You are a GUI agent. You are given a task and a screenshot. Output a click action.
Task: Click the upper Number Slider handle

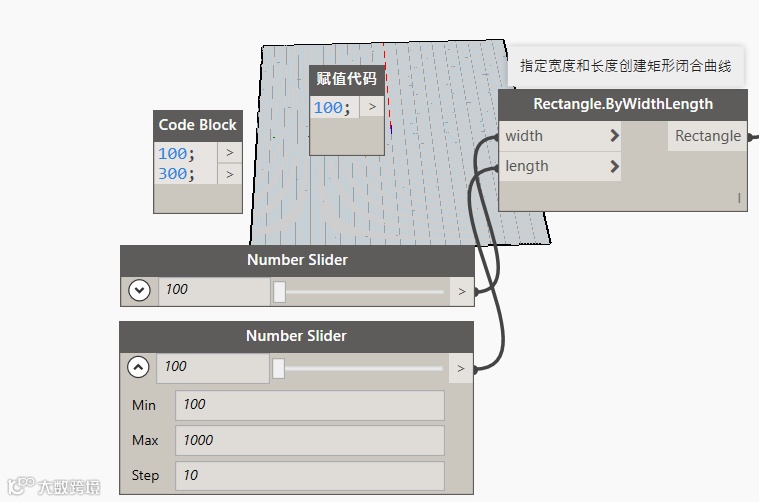[x=279, y=292]
